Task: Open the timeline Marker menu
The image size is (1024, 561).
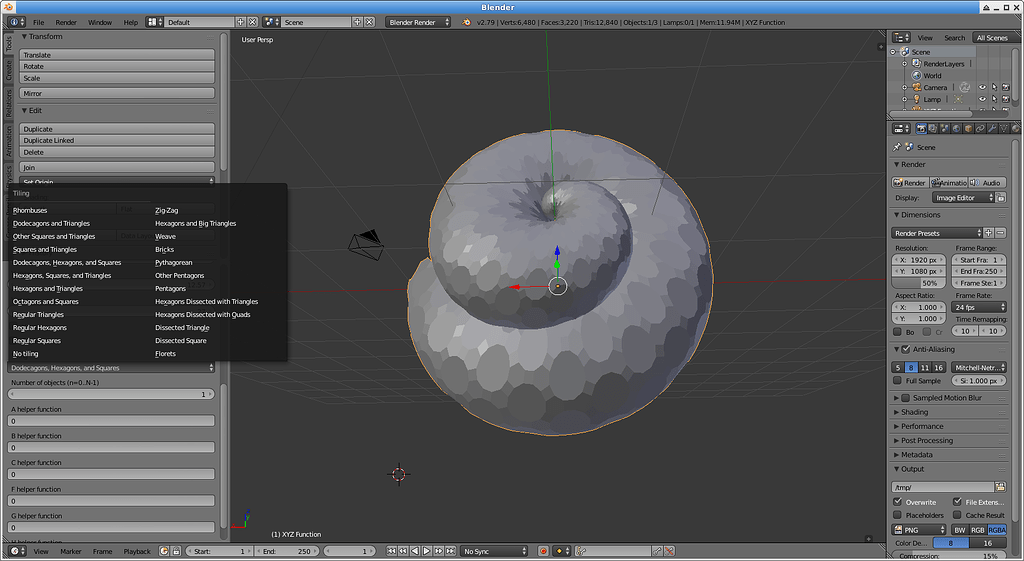Action: point(71,551)
